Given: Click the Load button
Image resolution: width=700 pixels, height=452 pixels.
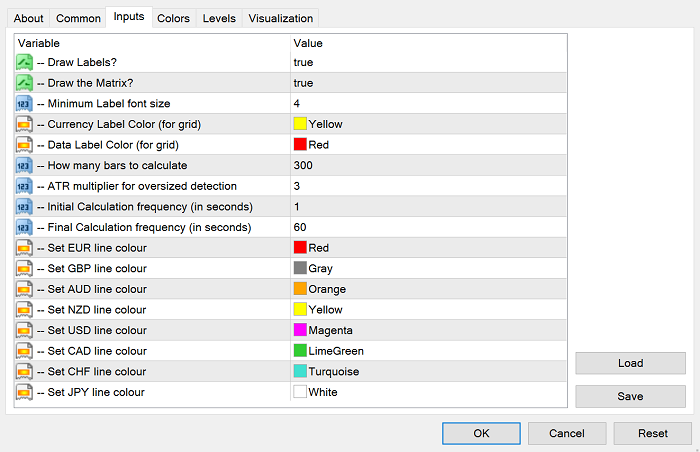Looking at the screenshot, I should click(x=630, y=363).
